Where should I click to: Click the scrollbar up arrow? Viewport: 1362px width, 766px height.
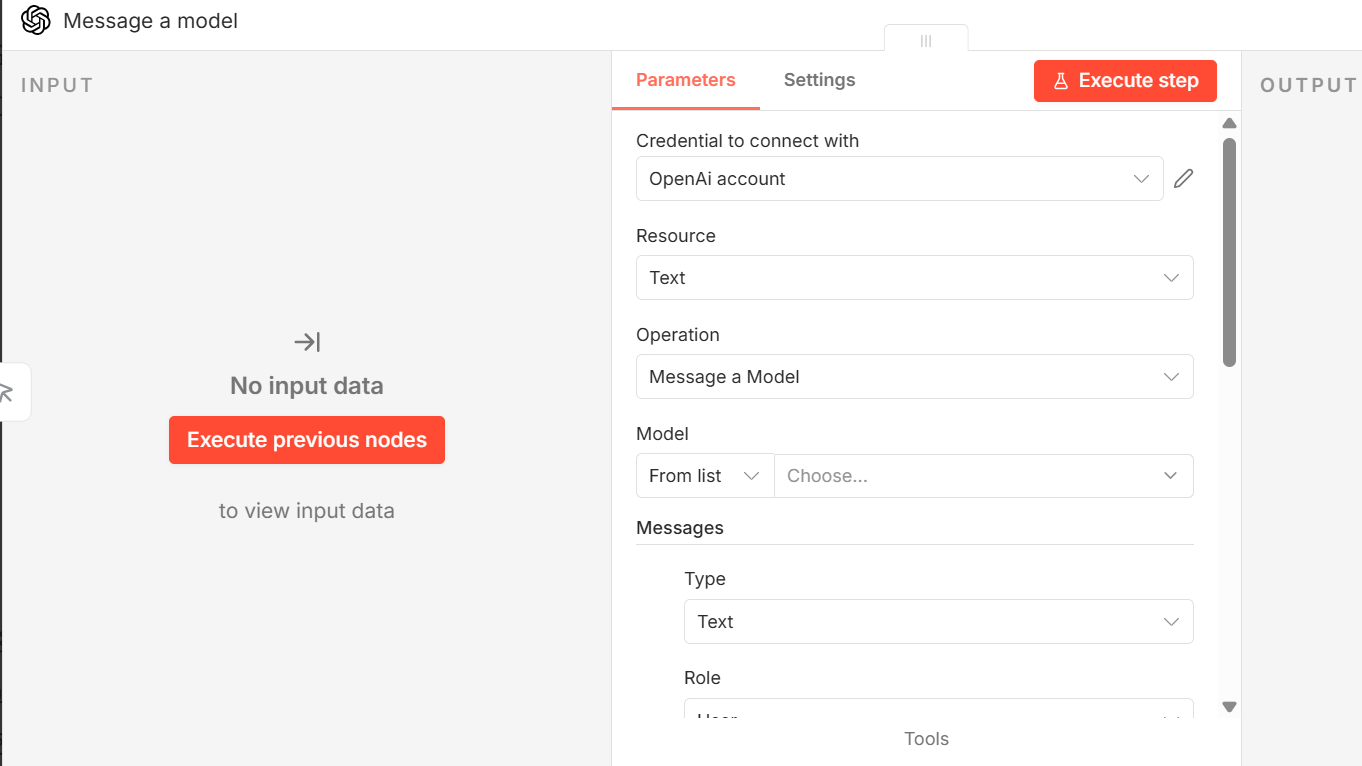[x=1230, y=124]
